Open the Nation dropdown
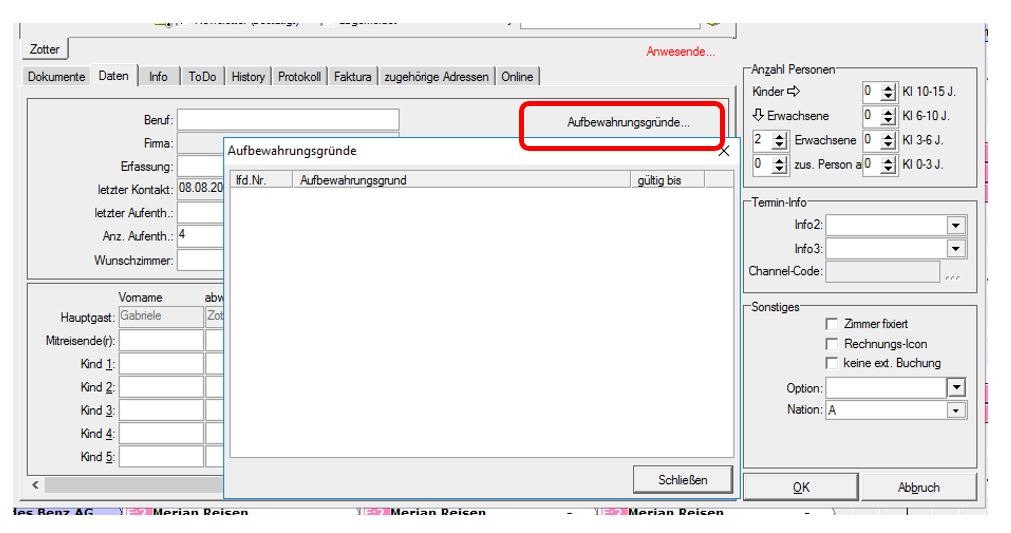The width and height of the screenshot is (1011, 533). coord(956,410)
